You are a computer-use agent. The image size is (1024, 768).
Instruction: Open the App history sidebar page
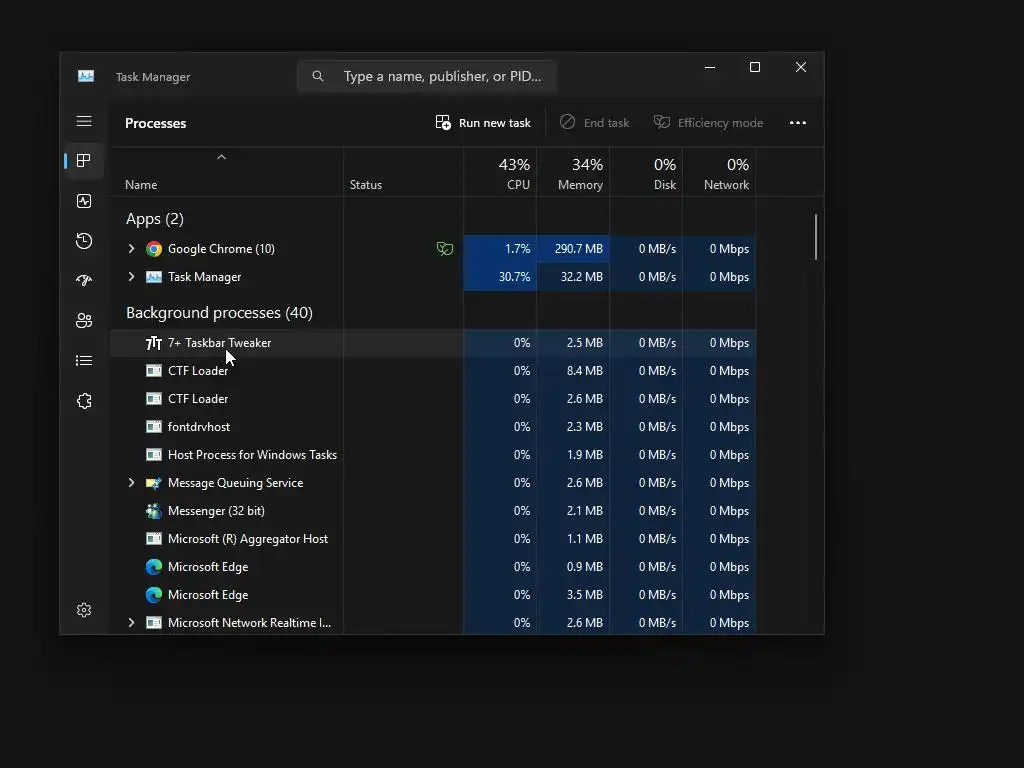coord(84,241)
